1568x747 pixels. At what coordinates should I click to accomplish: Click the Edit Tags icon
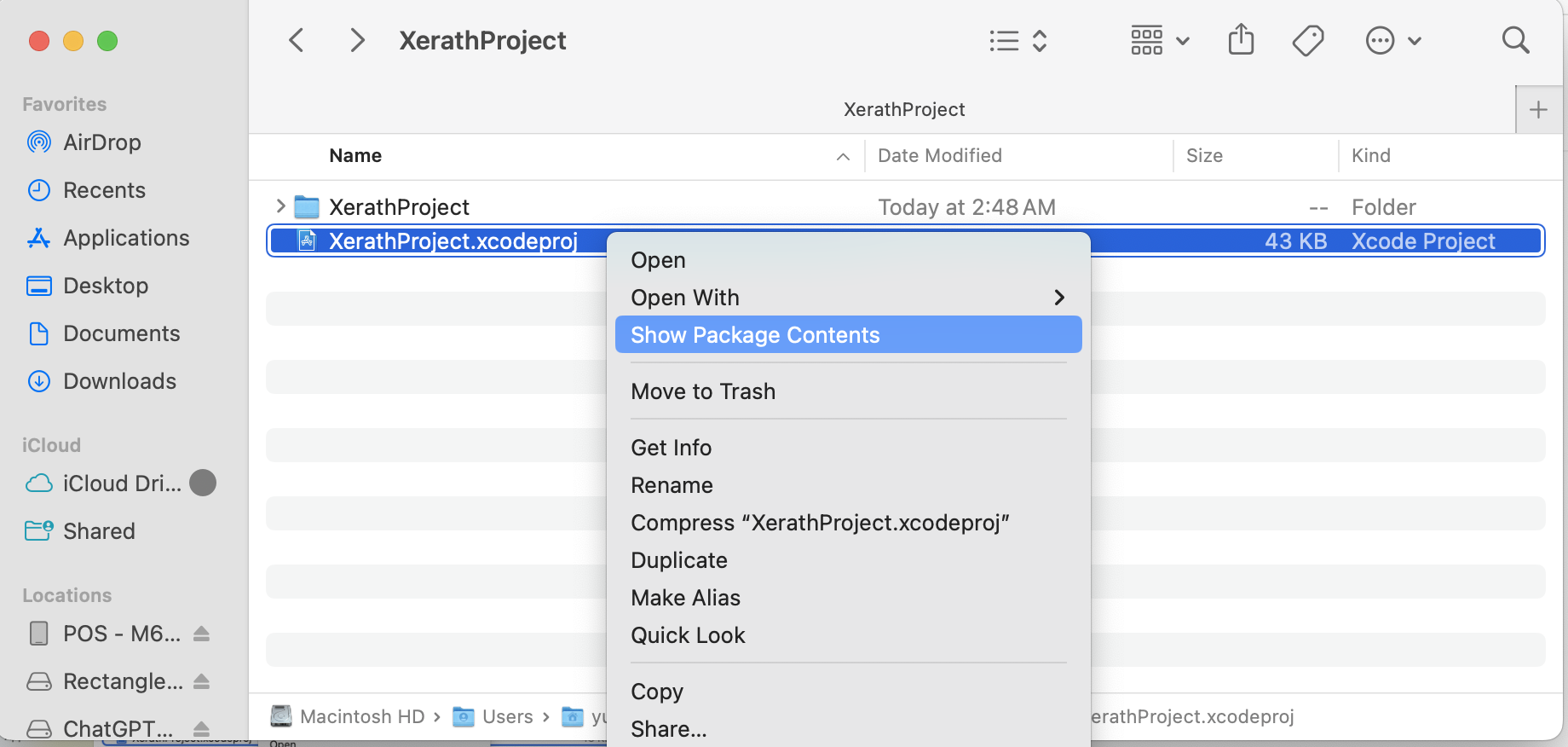pyautogui.click(x=1308, y=40)
